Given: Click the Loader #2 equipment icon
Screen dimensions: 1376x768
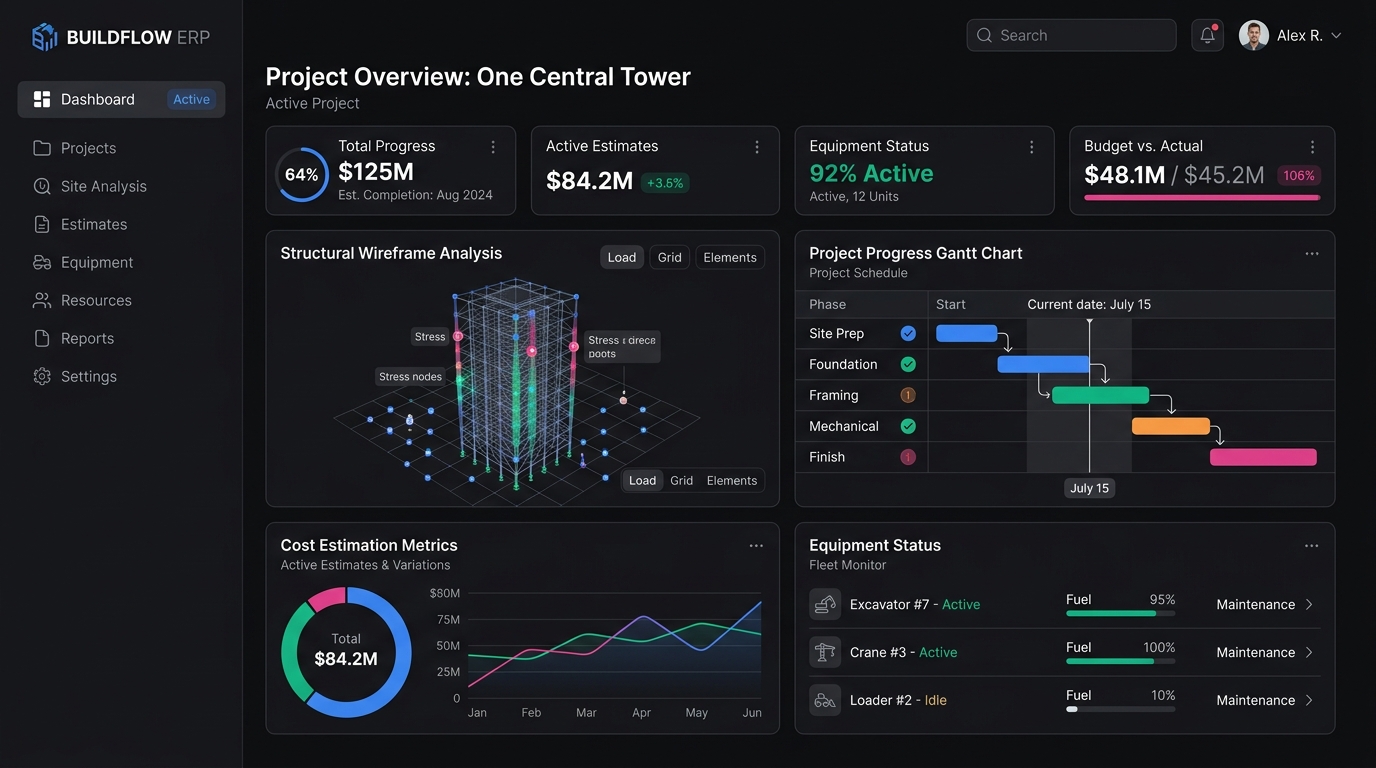Looking at the screenshot, I should pyautogui.click(x=825, y=700).
